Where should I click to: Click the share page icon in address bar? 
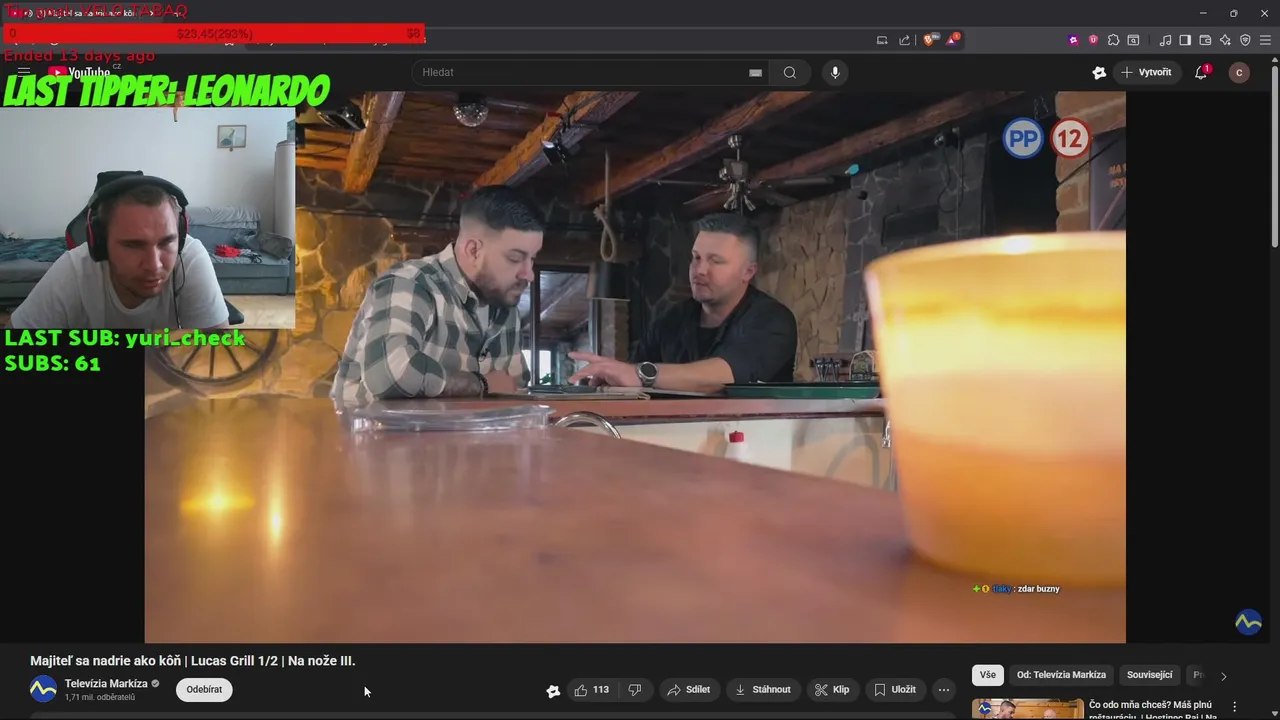(x=904, y=40)
